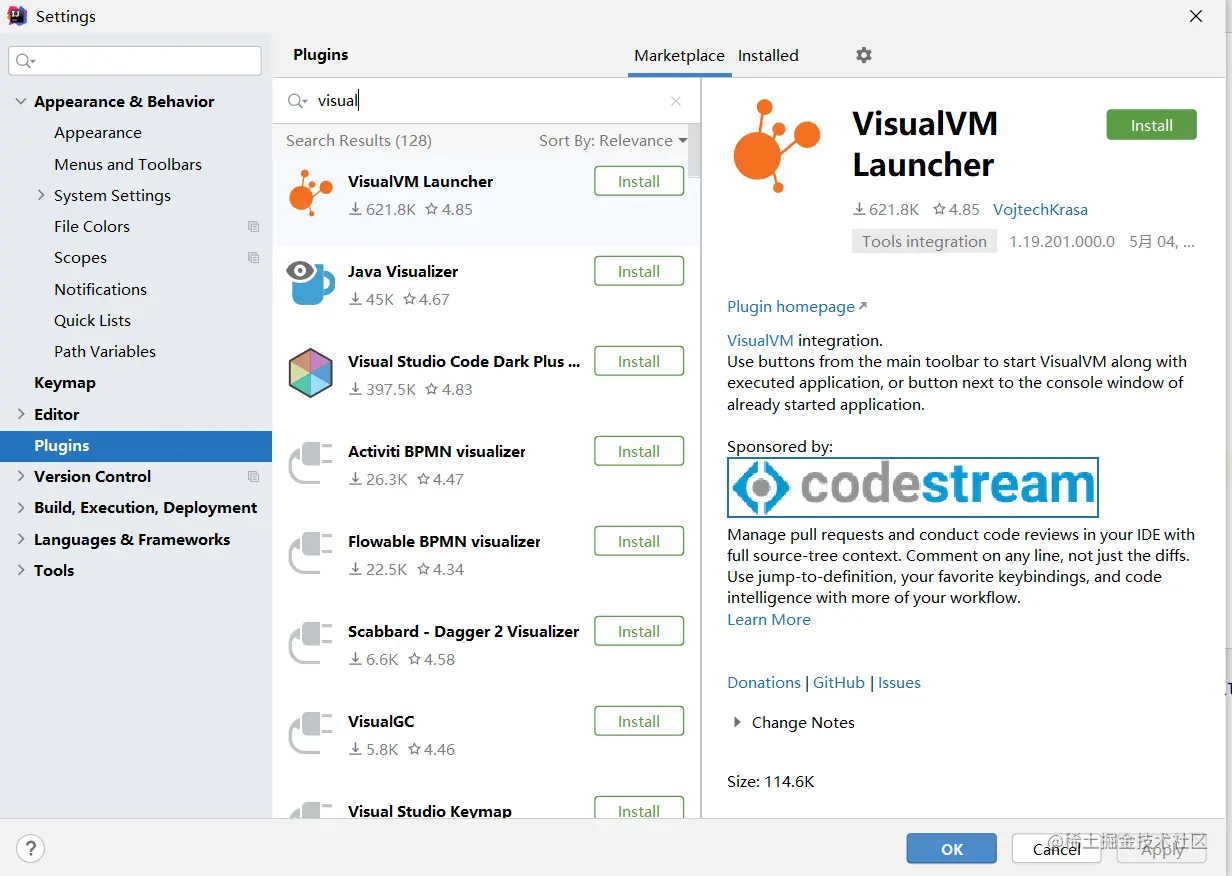
Task: Click the Scabbard Dagger 2 Visualizer plug icon
Action: (x=310, y=643)
